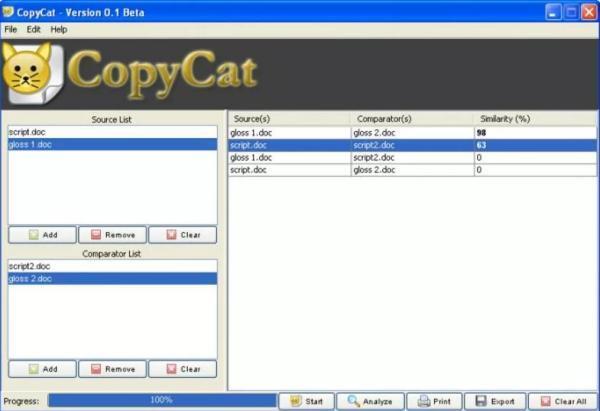600x411 pixels.
Task: Open the File menu
Action: [x=11, y=29]
